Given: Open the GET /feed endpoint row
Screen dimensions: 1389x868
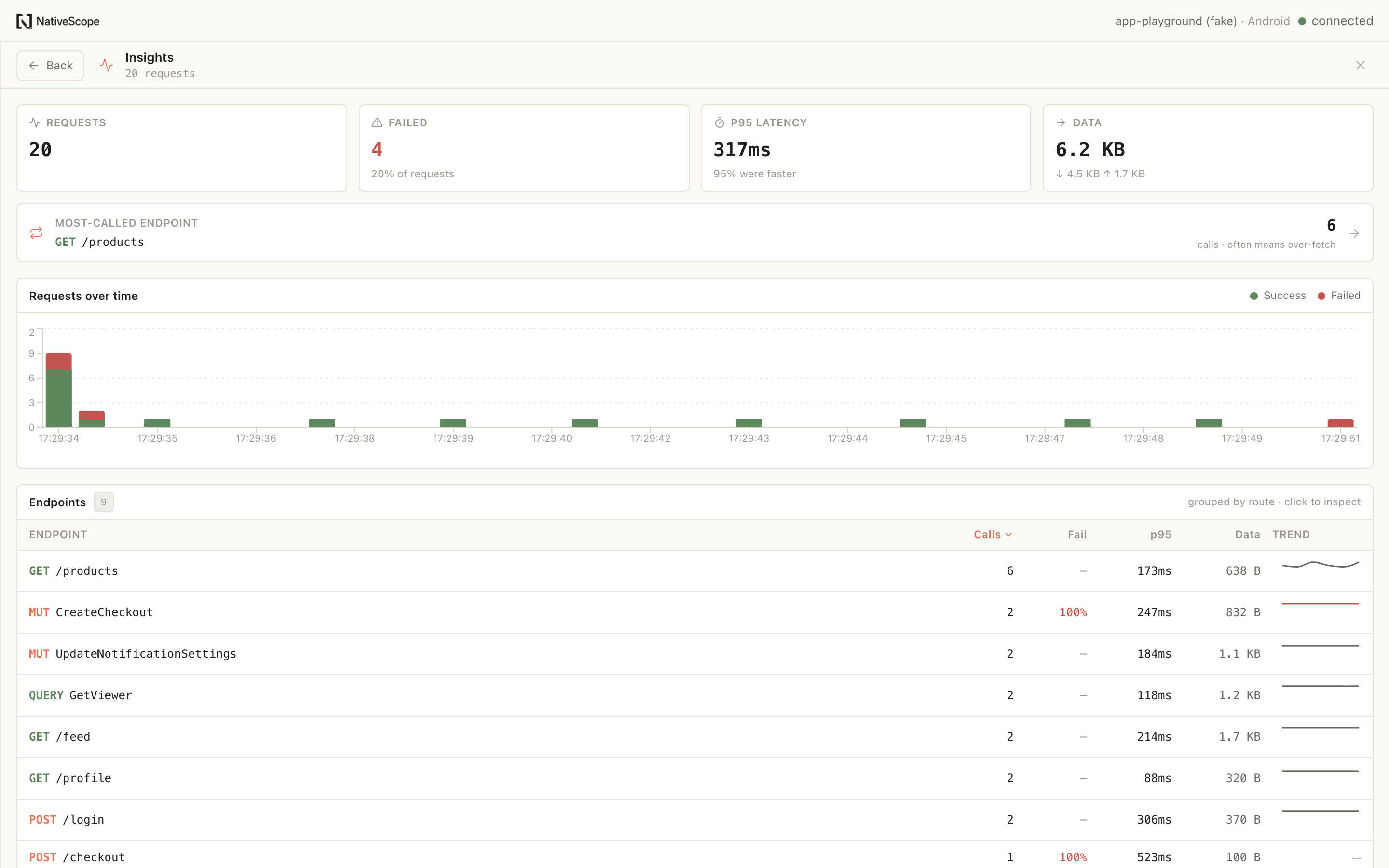Looking at the screenshot, I should coord(694,736).
